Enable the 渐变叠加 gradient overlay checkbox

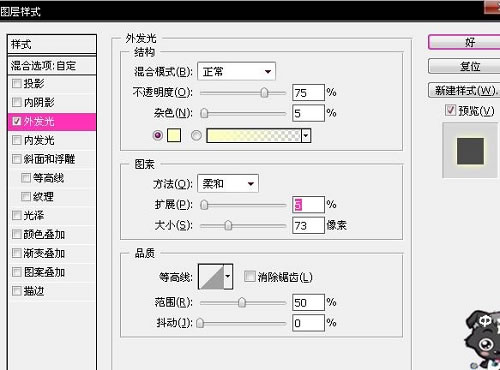click(17, 253)
